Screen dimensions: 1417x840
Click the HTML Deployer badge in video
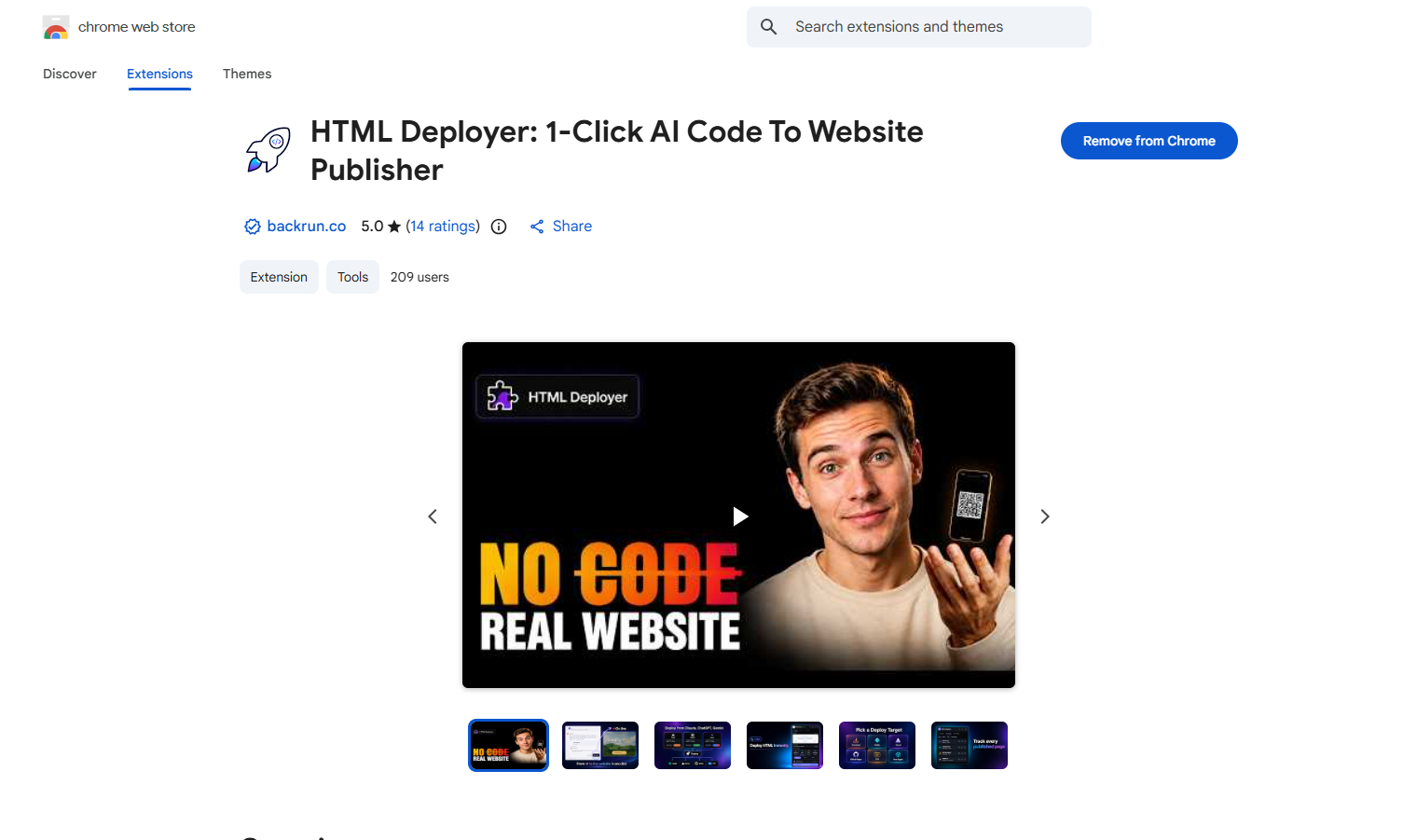click(557, 396)
